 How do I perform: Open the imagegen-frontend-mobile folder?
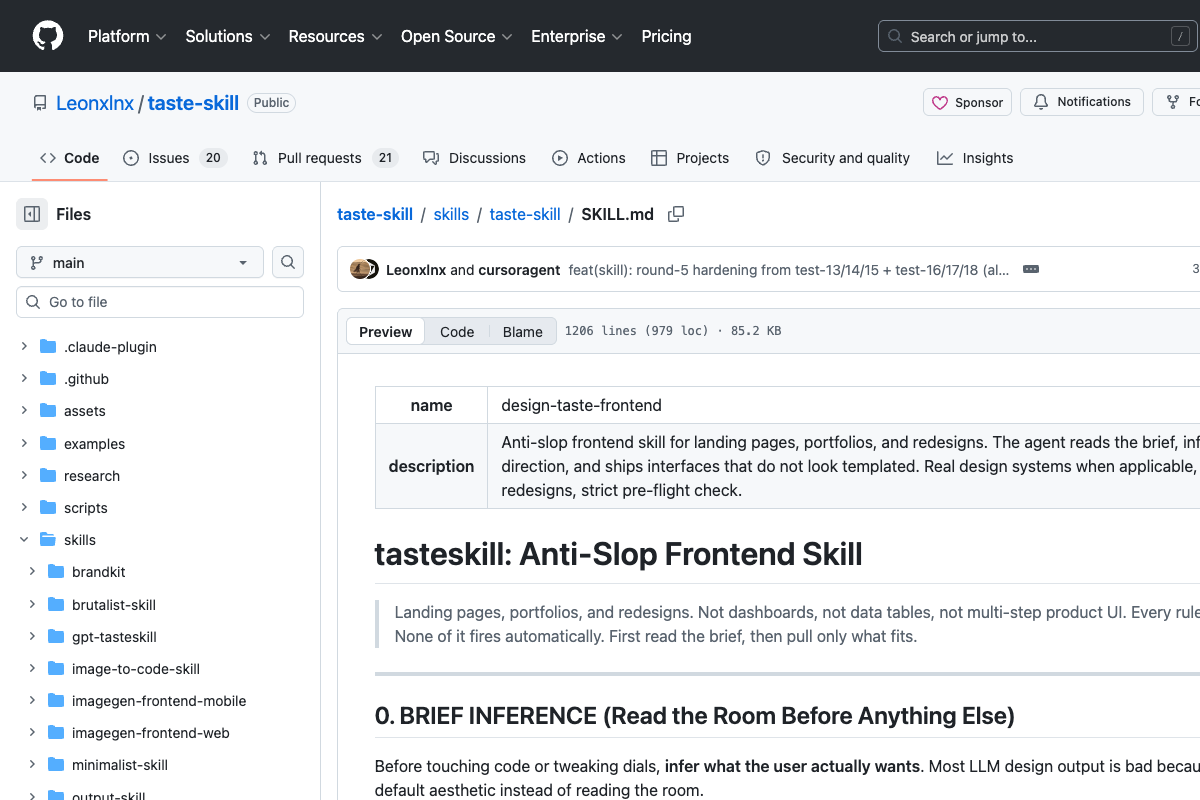click(159, 701)
